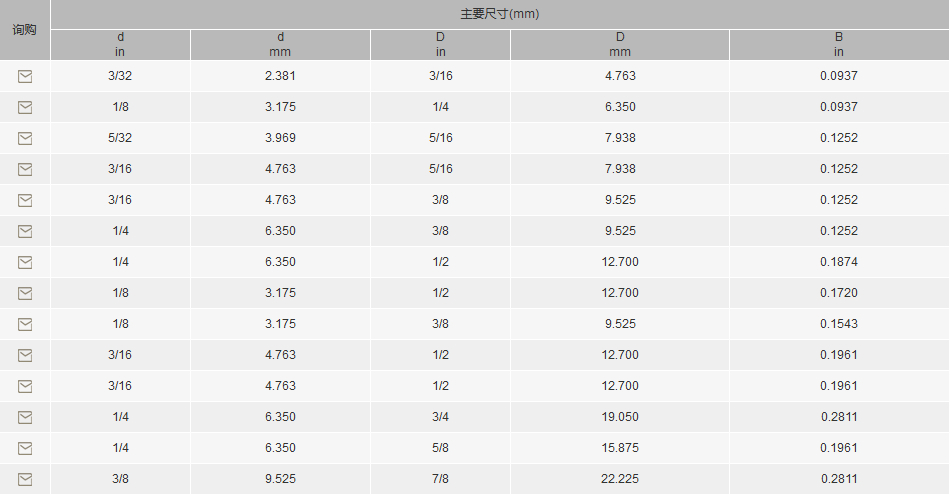Click the d mm column header
Viewport: 950px width, 494px height.
280,45
